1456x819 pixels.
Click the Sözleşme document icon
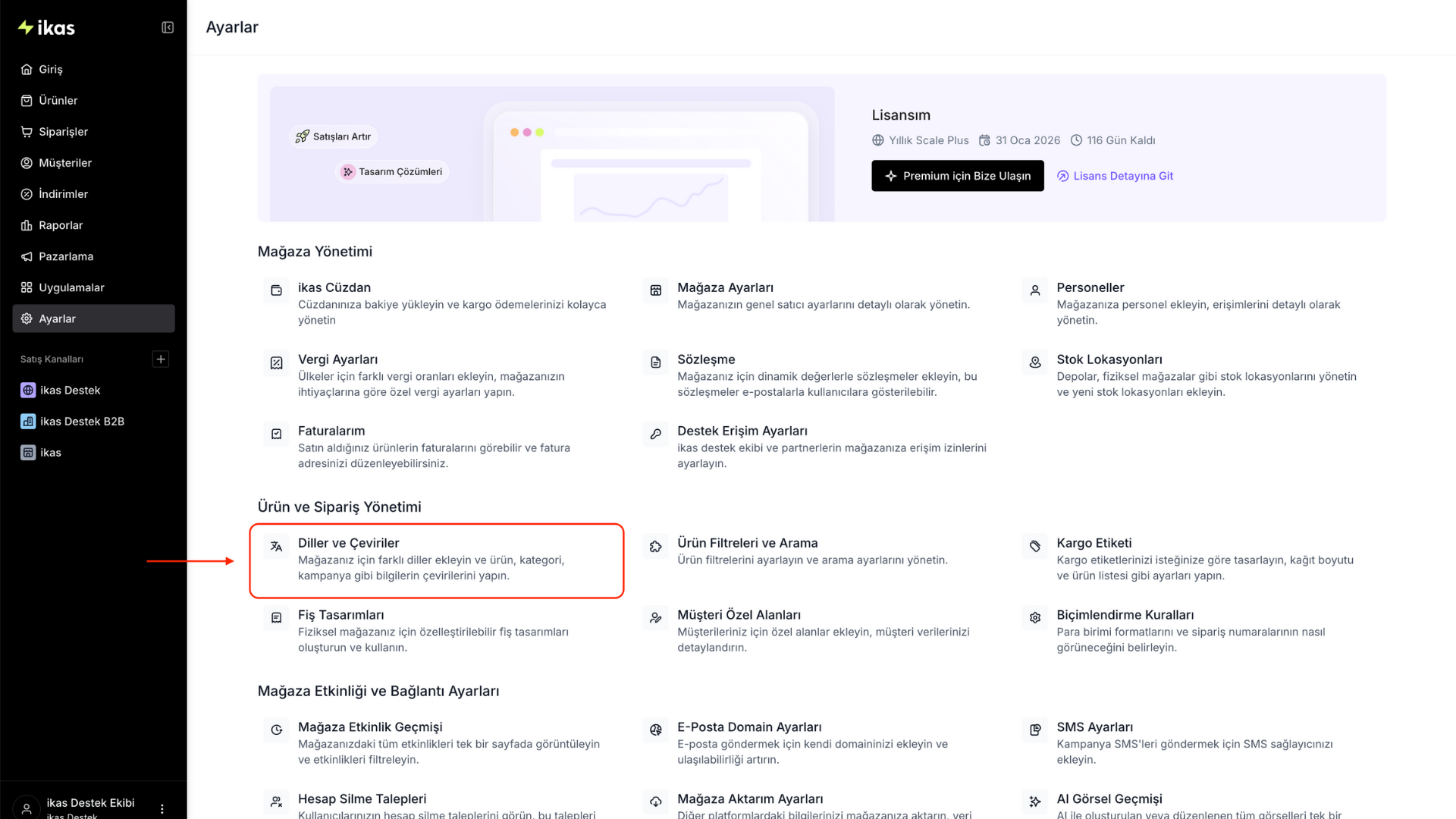[656, 362]
